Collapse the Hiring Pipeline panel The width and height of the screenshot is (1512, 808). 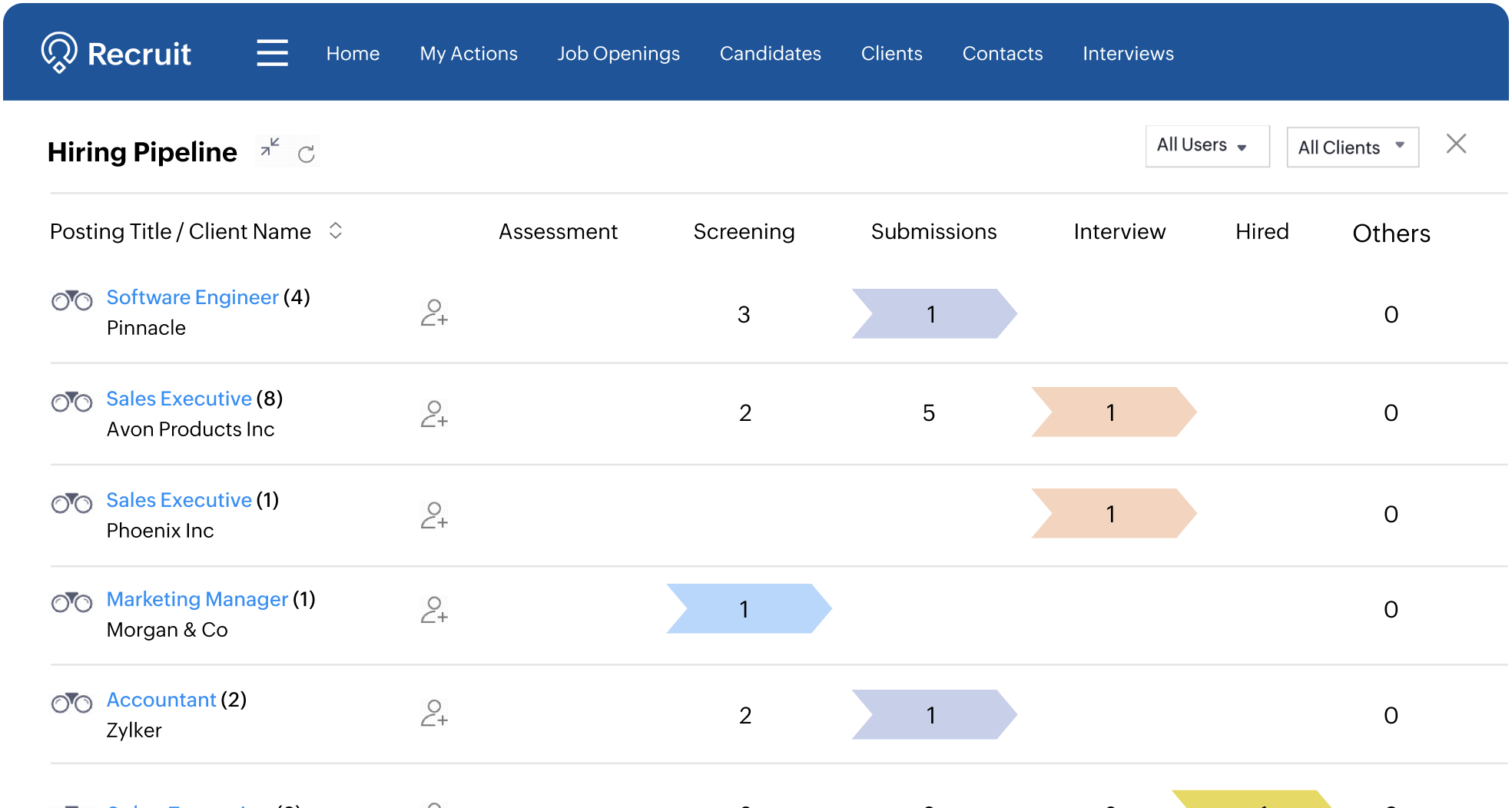(x=270, y=147)
